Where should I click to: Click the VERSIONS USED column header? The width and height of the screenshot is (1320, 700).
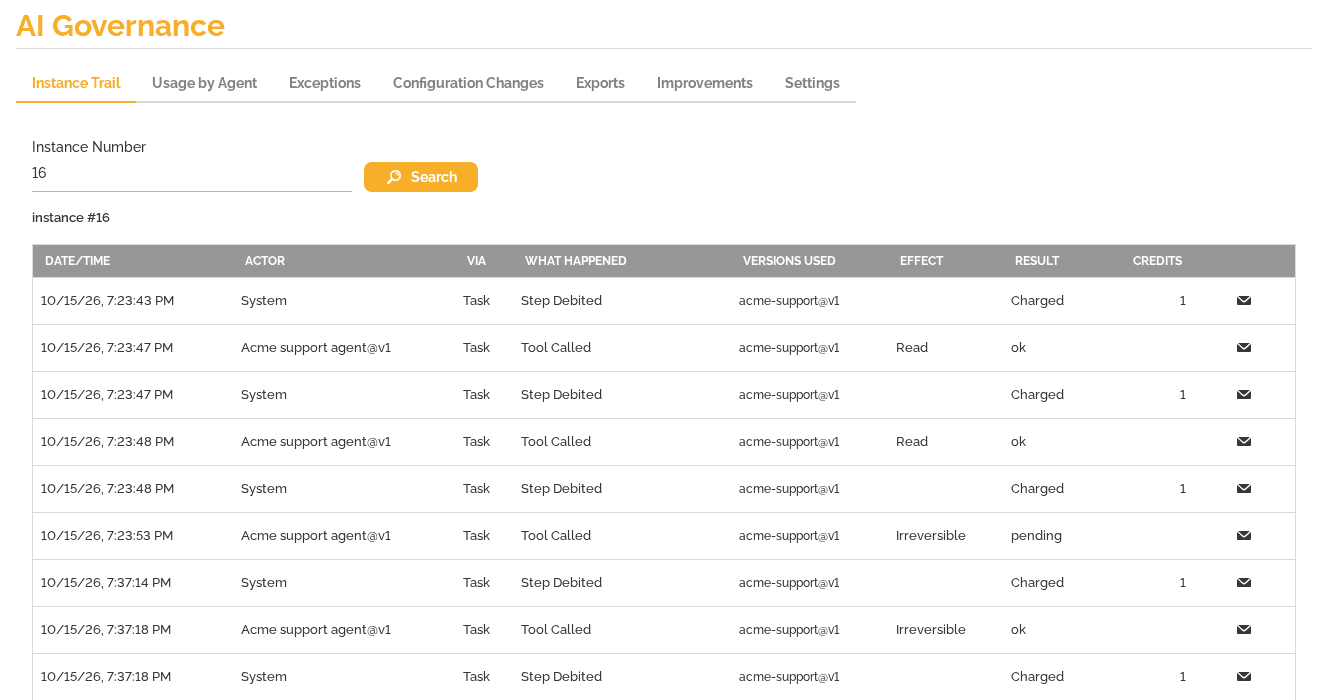[789, 261]
